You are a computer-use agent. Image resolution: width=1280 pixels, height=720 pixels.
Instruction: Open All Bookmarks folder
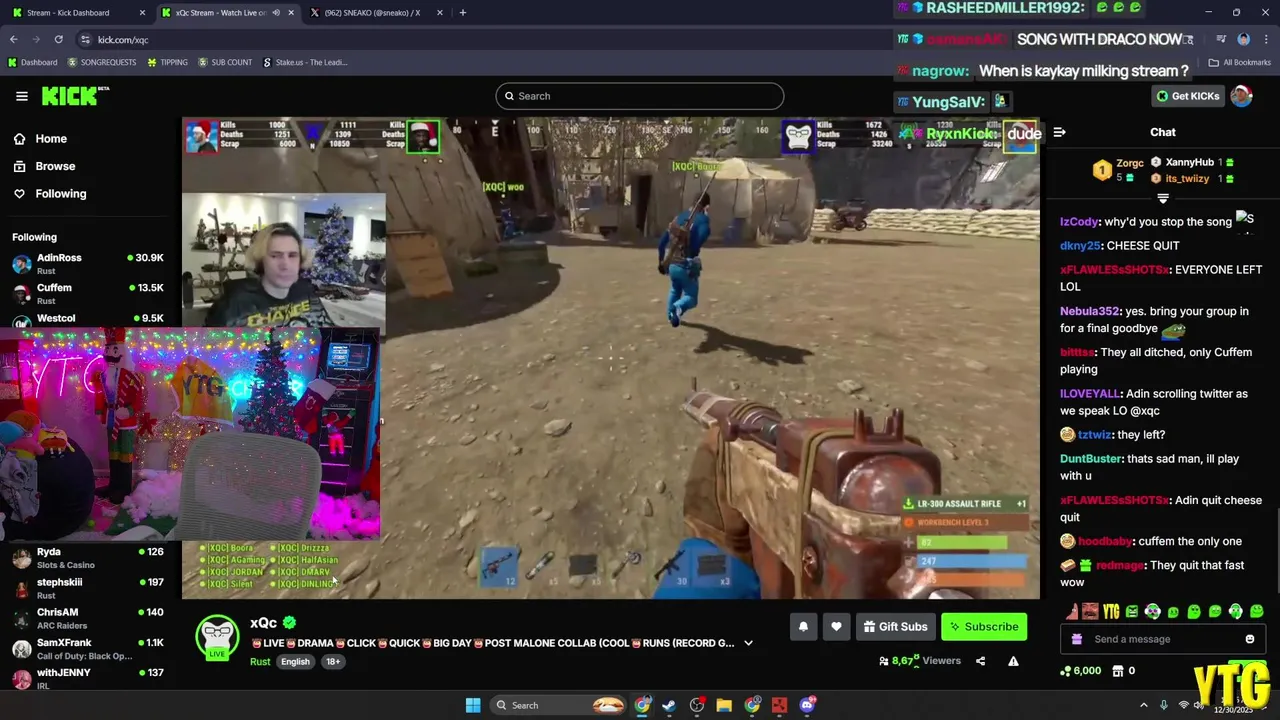point(1240,62)
